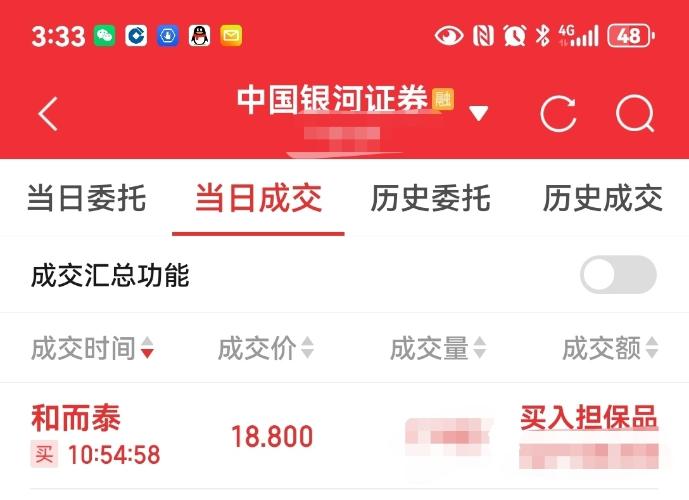Screen dimensions: 689x500
Task: Sort by 成交价 column
Action: pyautogui.click(x=266, y=348)
